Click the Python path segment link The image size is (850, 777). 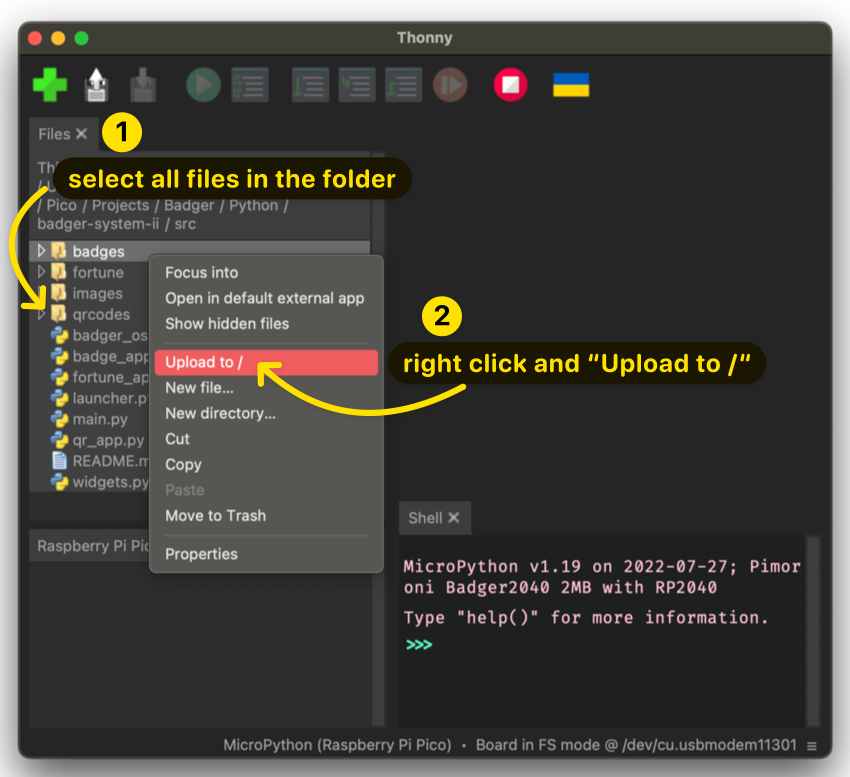[x=254, y=206]
